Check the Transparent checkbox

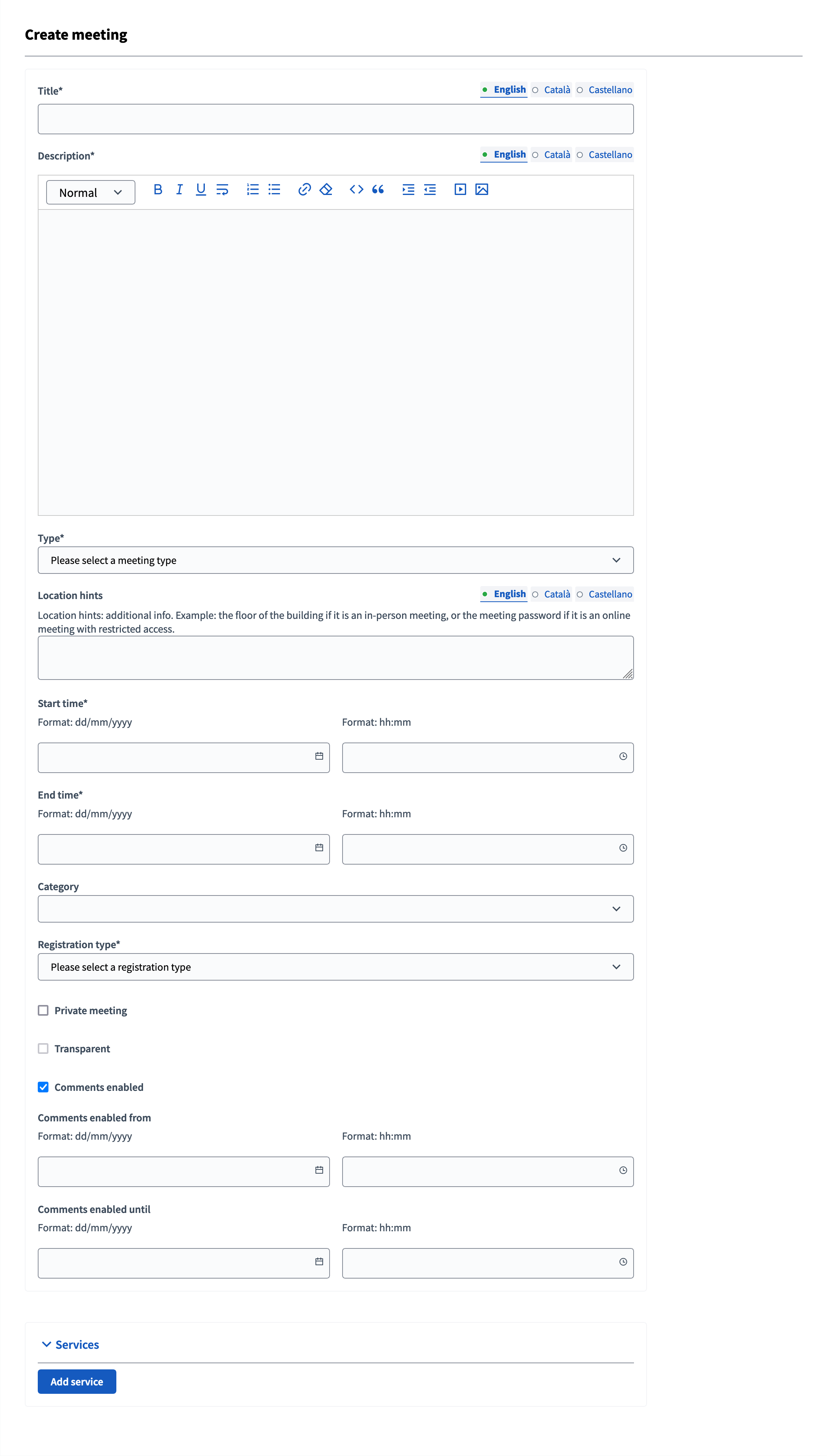click(43, 1048)
